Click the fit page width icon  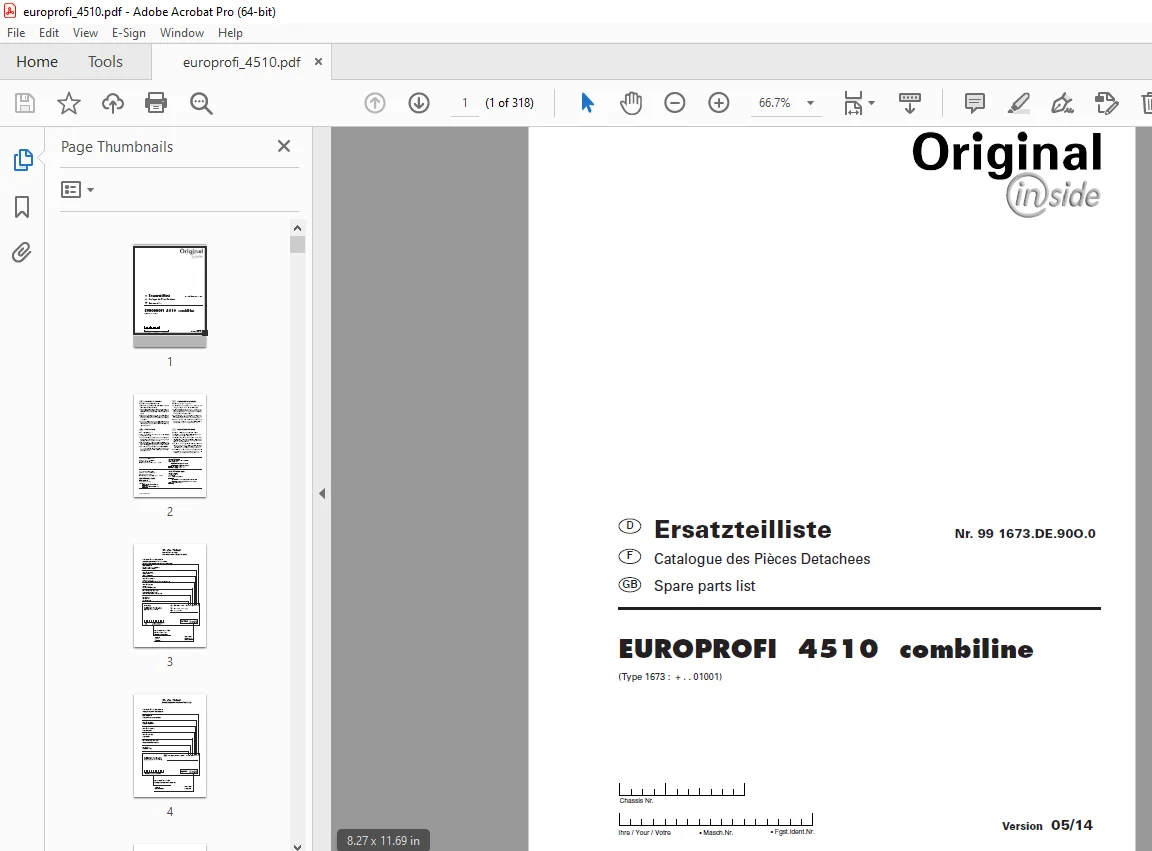(853, 103)
